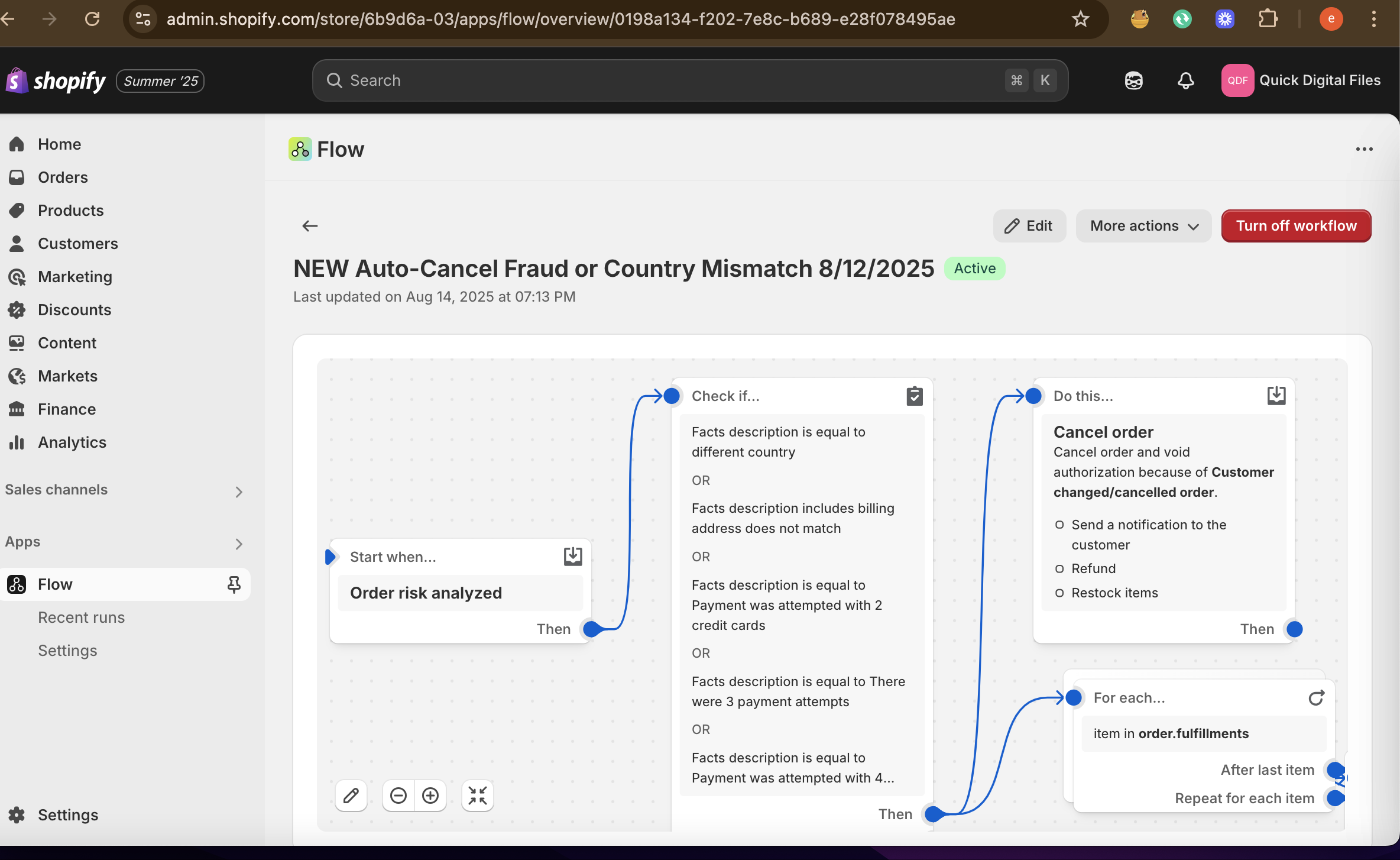This screenshot has height=860, width=1400.
Task: Go to Orders in sidebar
Action: 63,177
